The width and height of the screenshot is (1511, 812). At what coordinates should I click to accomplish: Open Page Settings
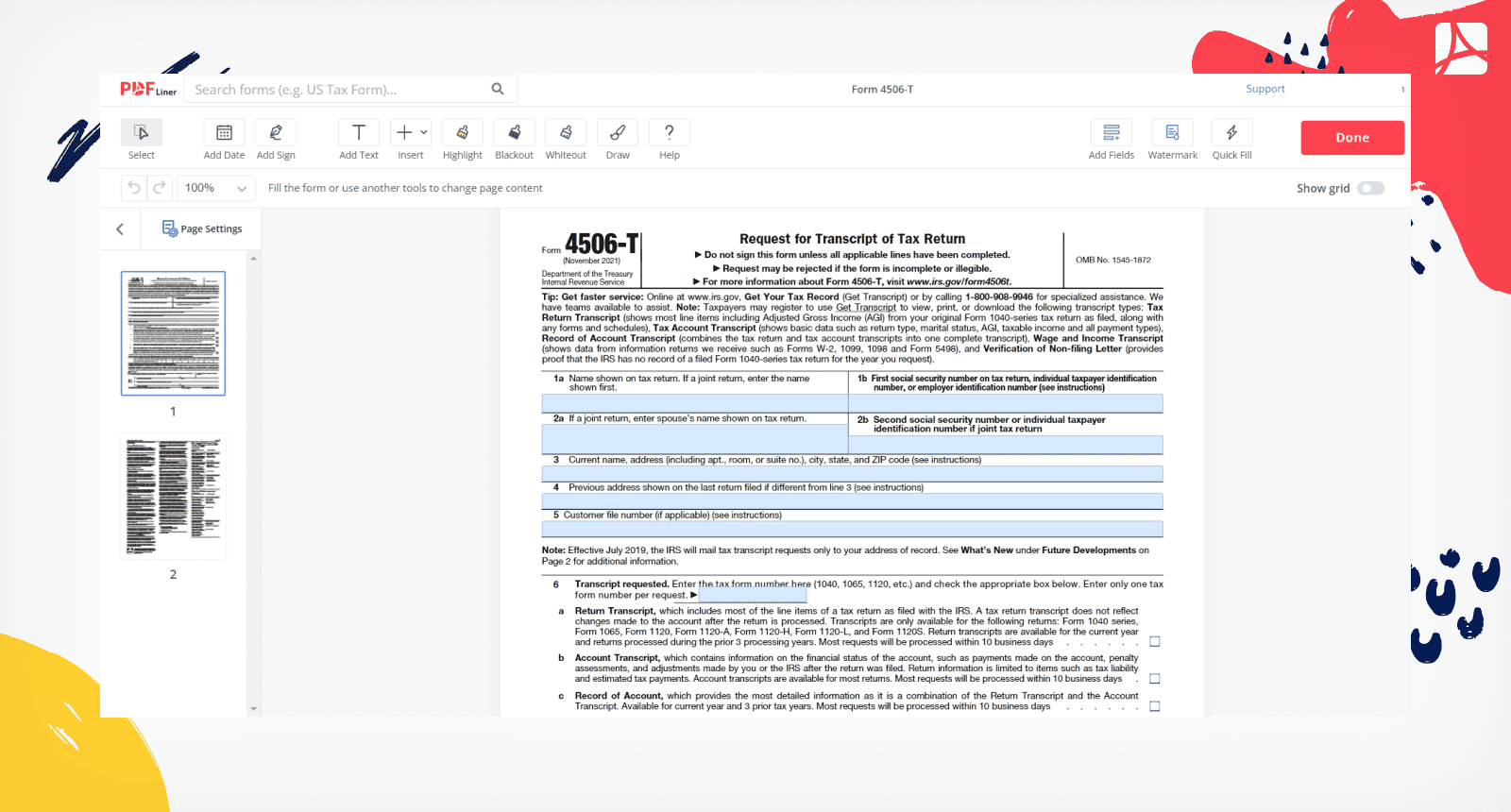(x=202, y=229)
